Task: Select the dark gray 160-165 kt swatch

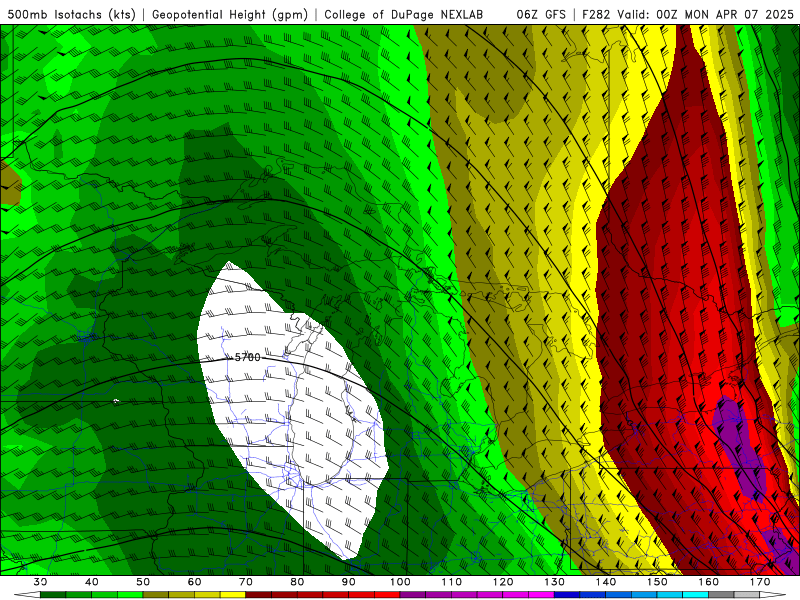Action: click(721, 595)
